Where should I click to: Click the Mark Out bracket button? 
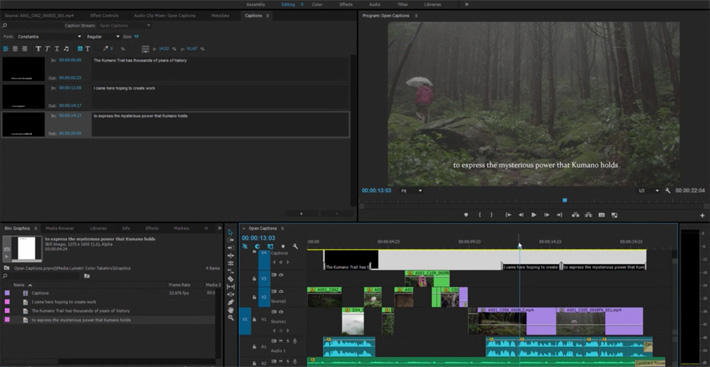(492, 215)
